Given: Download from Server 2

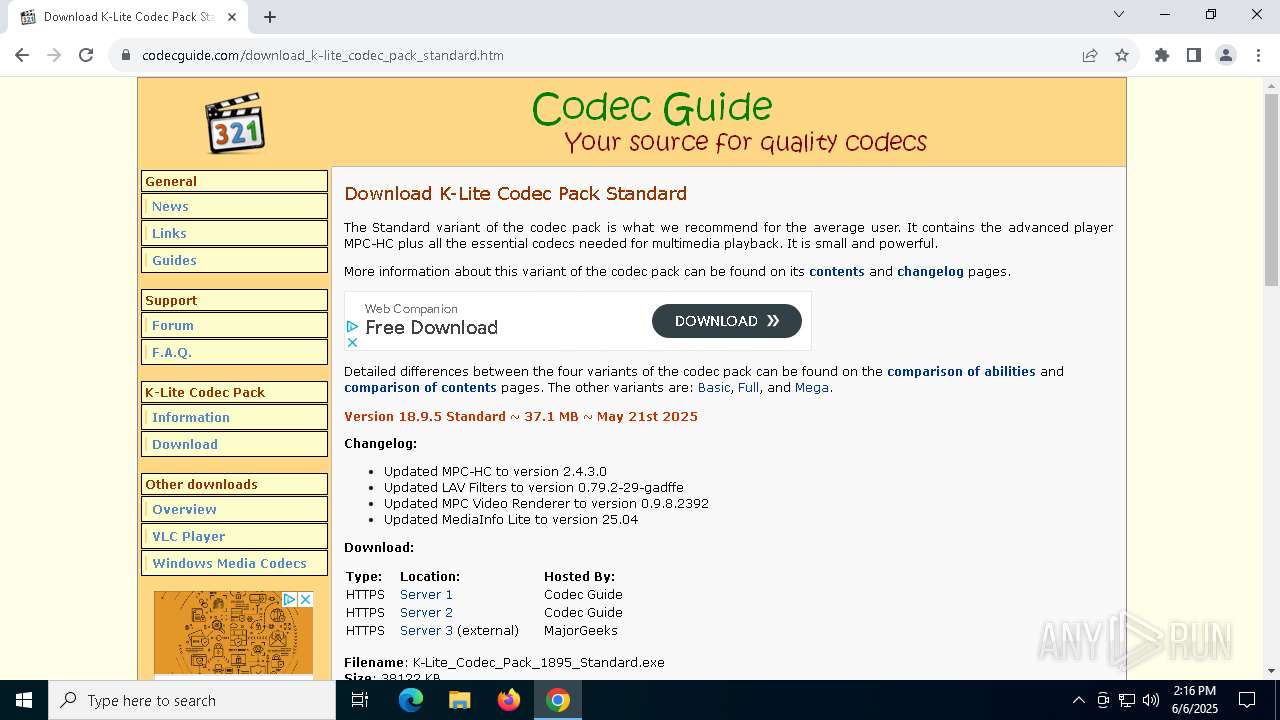Looking at the screenshot, I should (426, 613).
